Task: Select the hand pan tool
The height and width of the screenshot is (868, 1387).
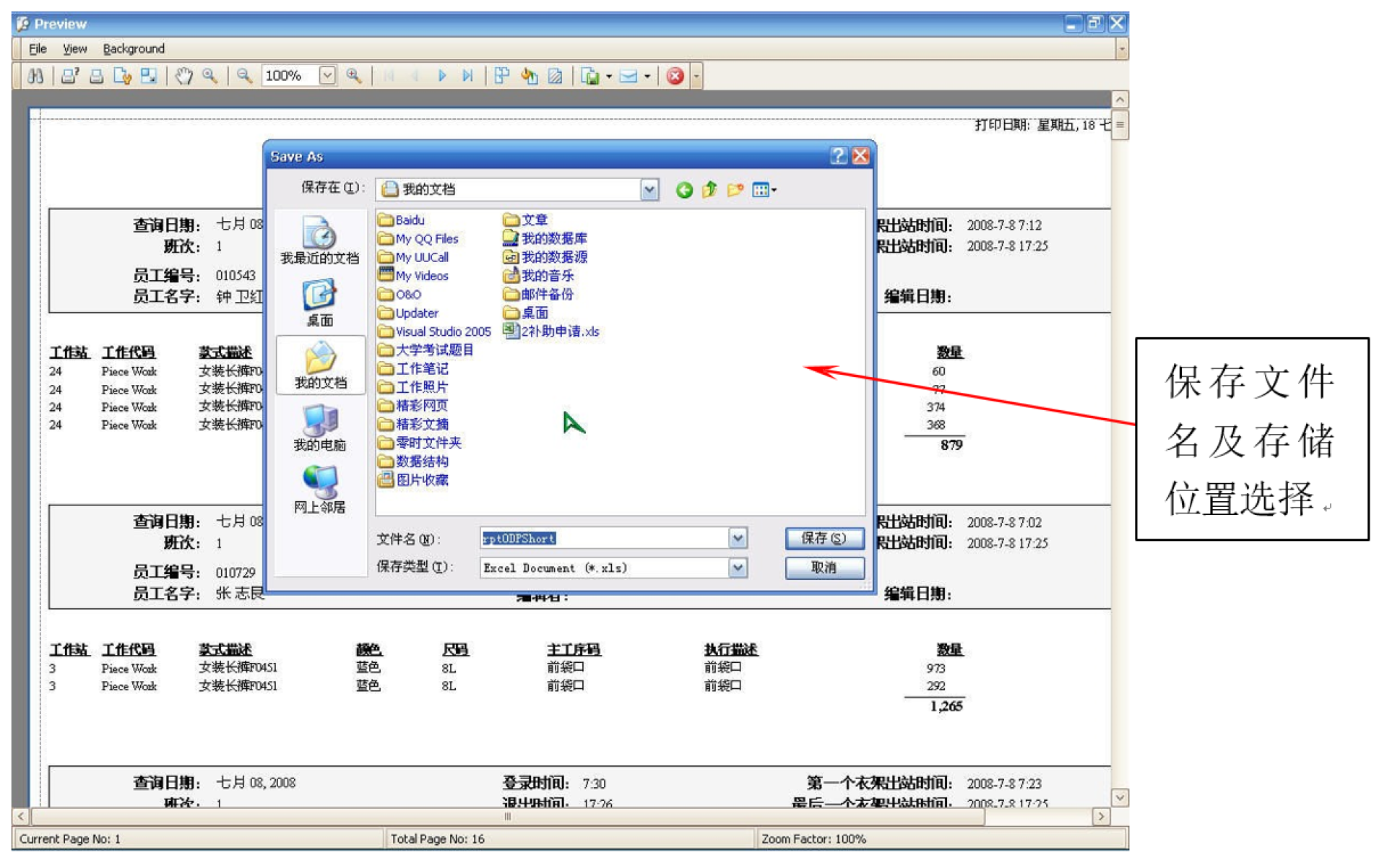Action: (183, 76)
